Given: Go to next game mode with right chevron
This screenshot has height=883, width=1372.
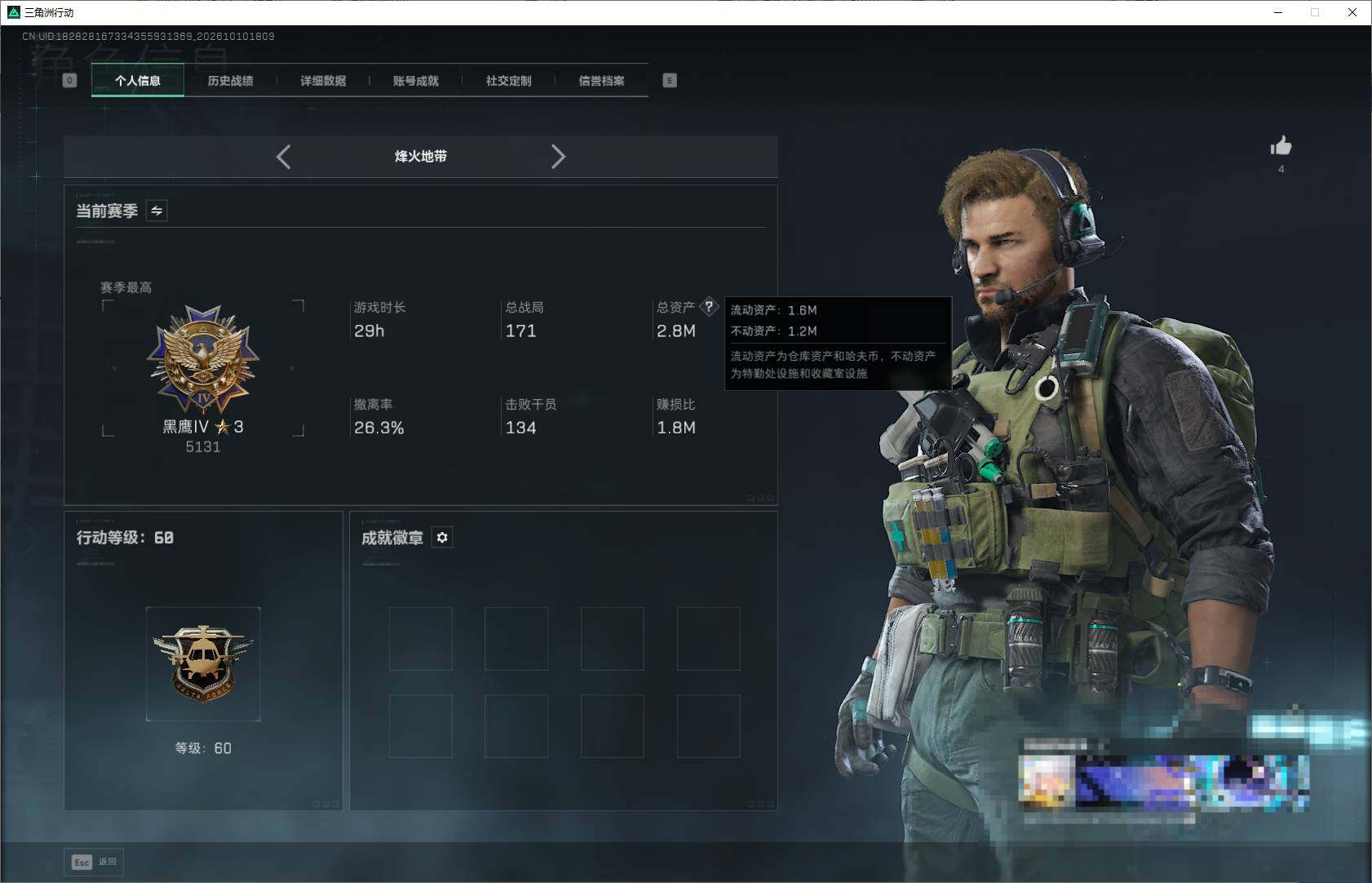Looking at the screenshot, I should click(558, 157).
